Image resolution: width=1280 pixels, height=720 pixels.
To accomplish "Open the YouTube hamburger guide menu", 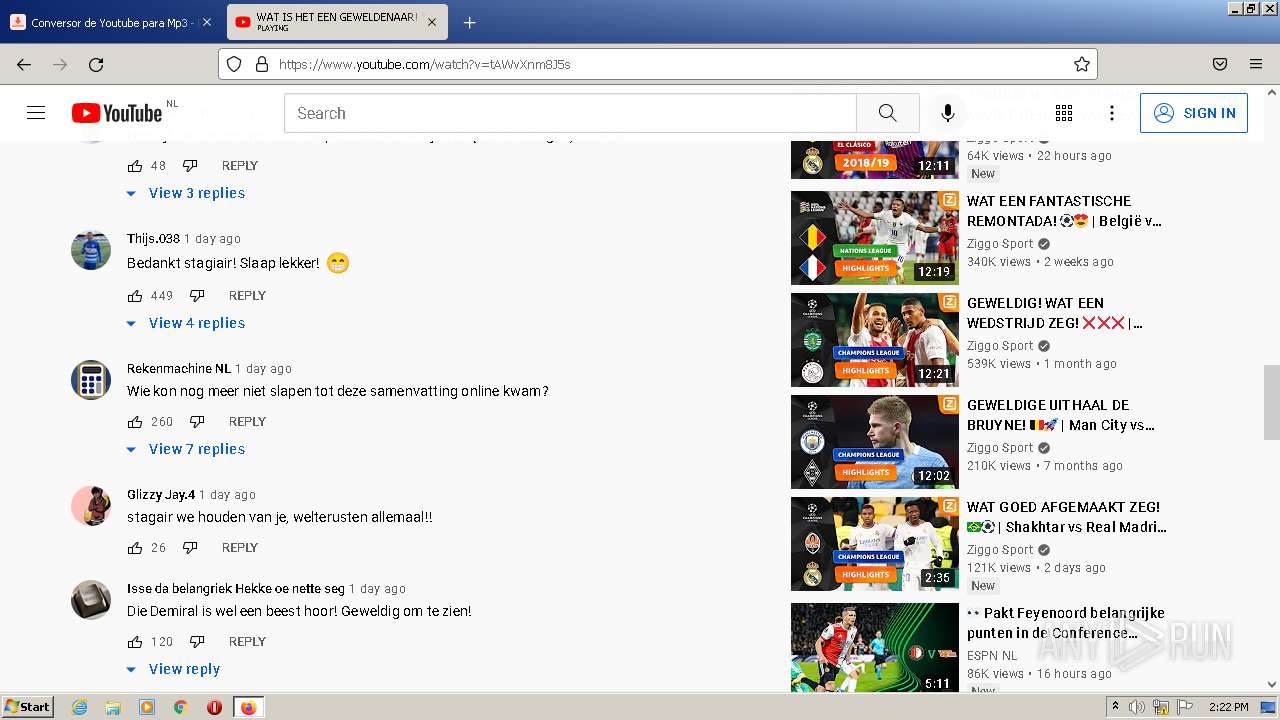I will pos(36,113).
